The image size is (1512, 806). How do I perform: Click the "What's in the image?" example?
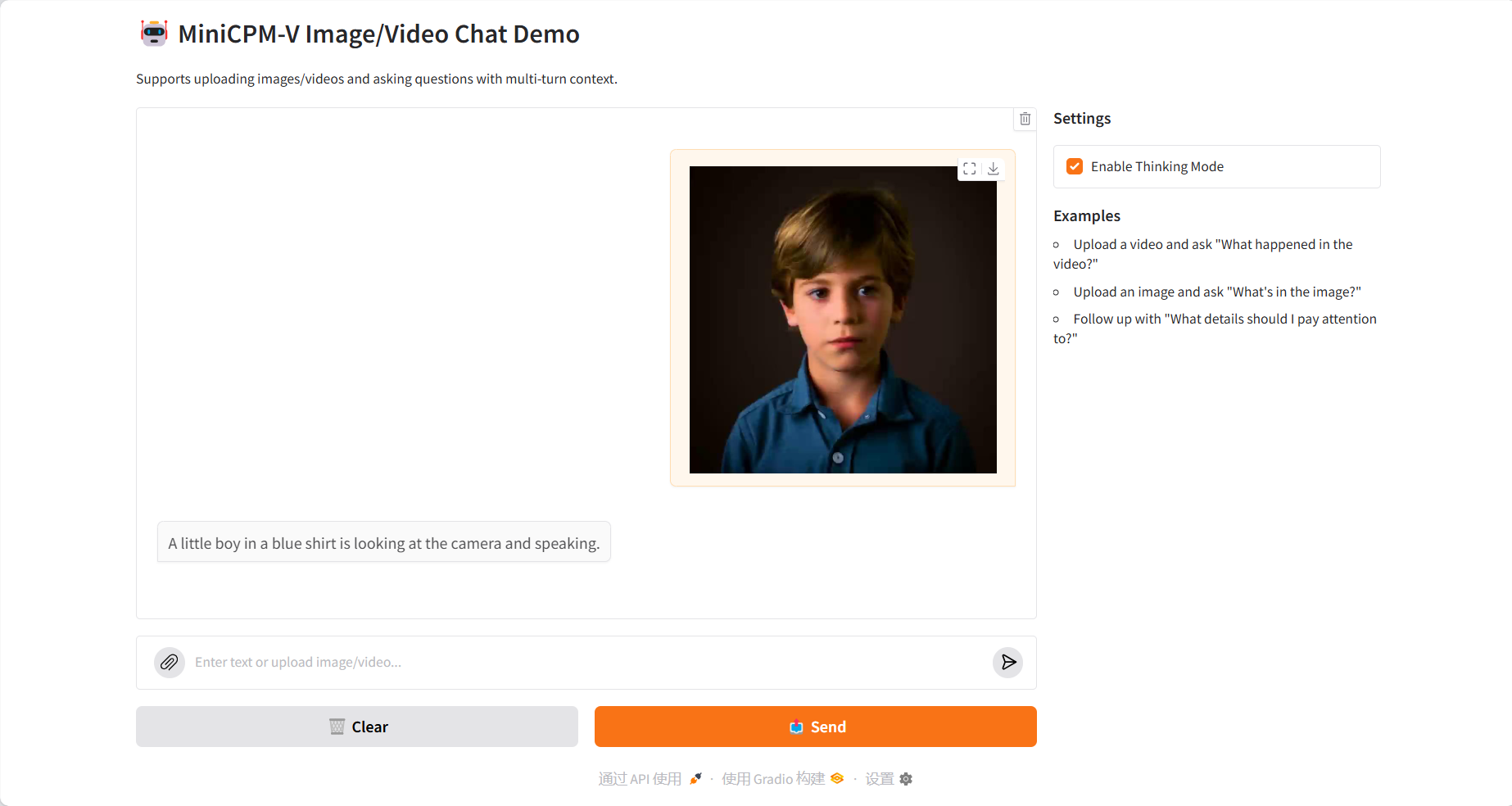(x=1216, y=292)
